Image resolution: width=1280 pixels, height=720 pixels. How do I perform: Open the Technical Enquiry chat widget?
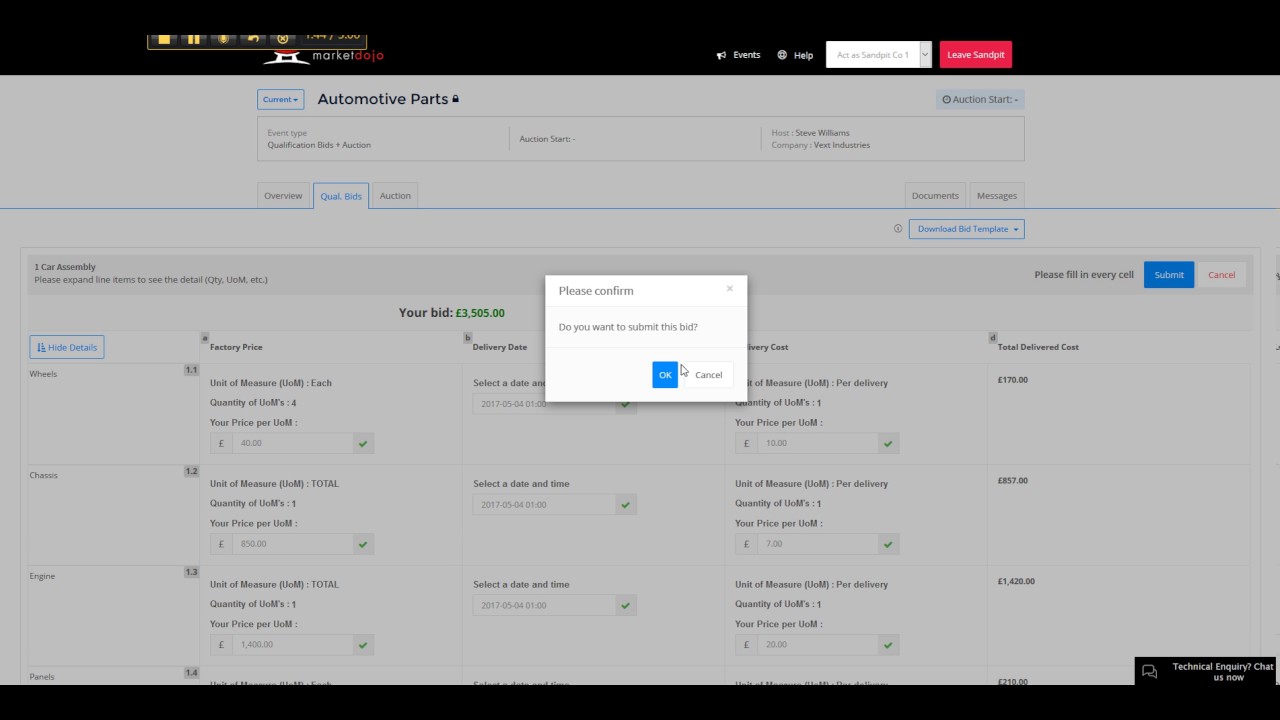point(1207,671)
